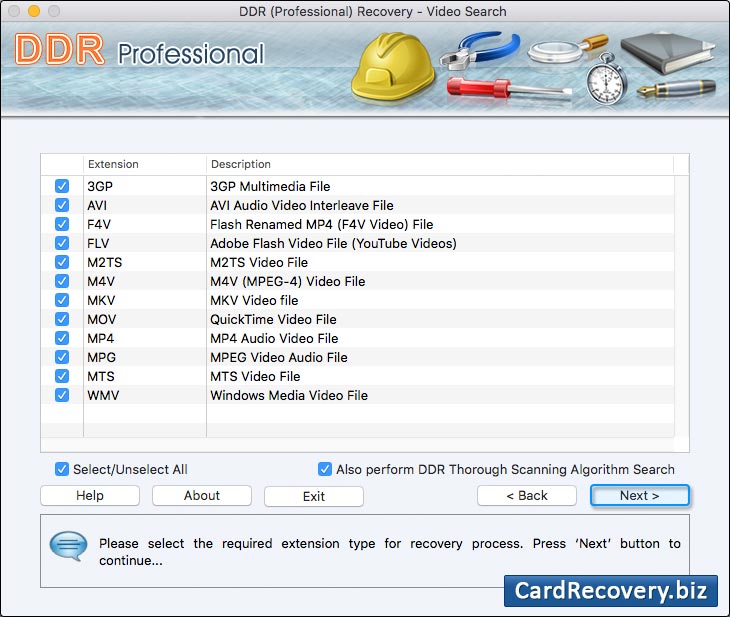Screen dimensions: 730x617
Task: Click the yellow hard hat icon
Action: point(393,66)
